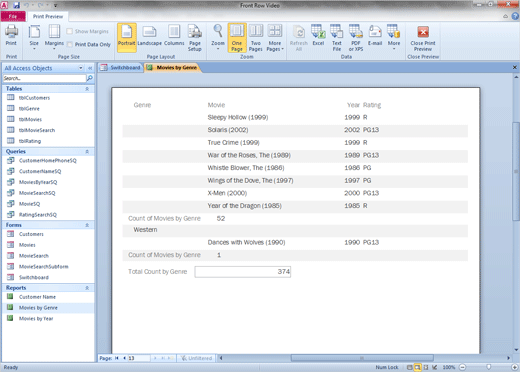Collapse the Queries group
Screen dimensions: 520x372
pyautogui.click(x=87, y=151)
